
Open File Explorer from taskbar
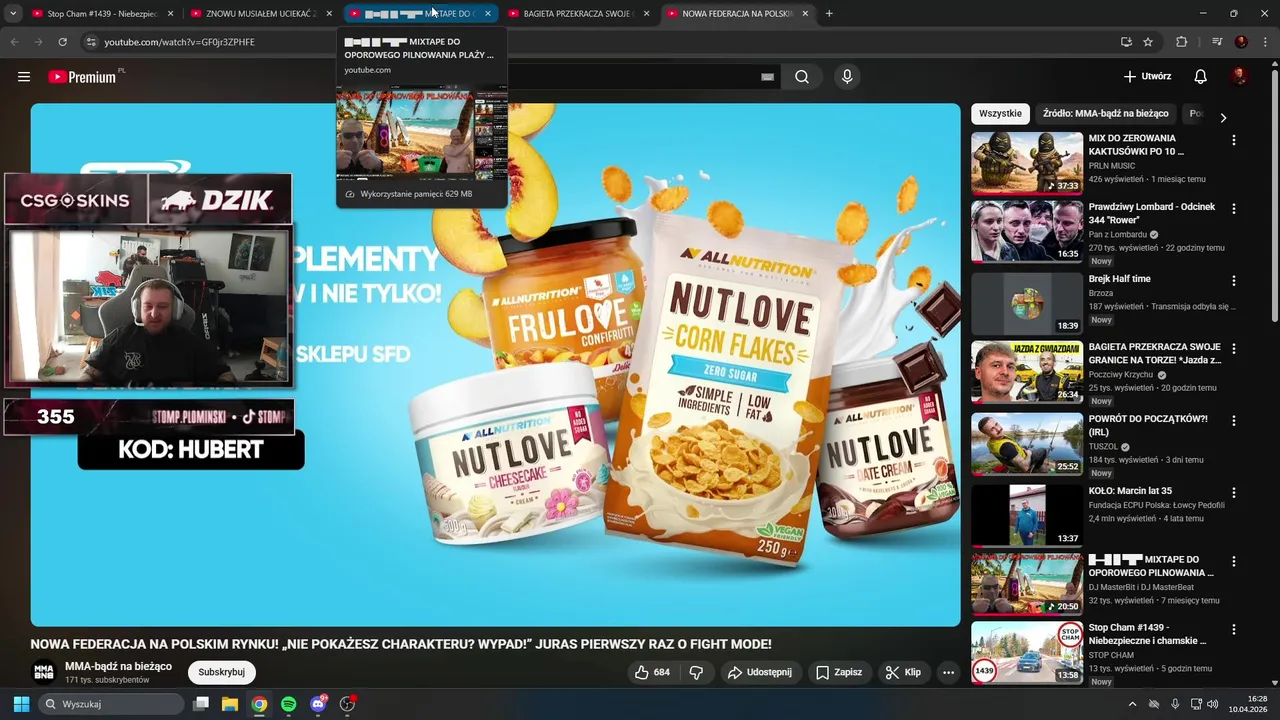[x=230, y=704]
